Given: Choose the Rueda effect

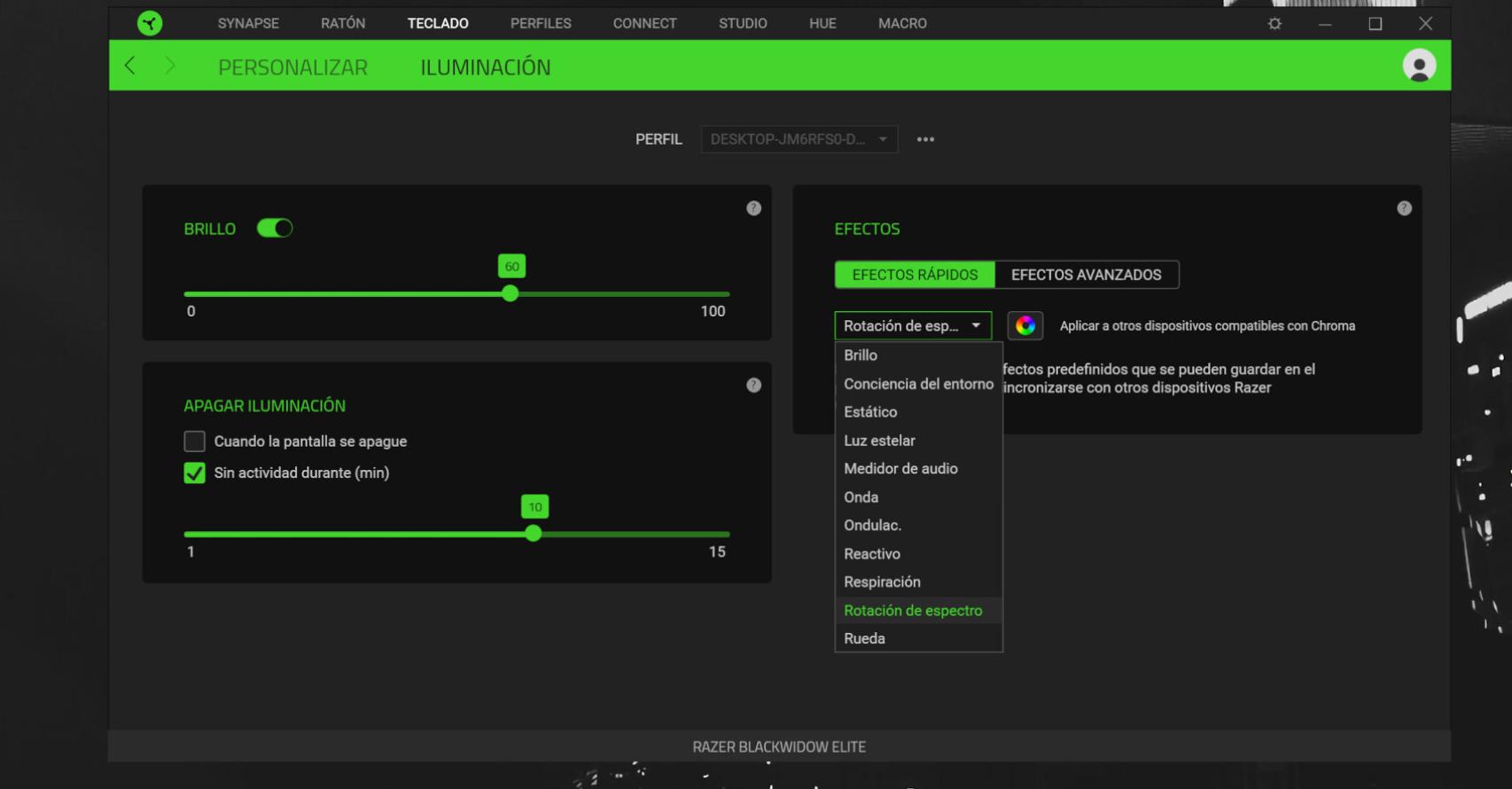Looking at the screenshot, I should click(918, 639).
